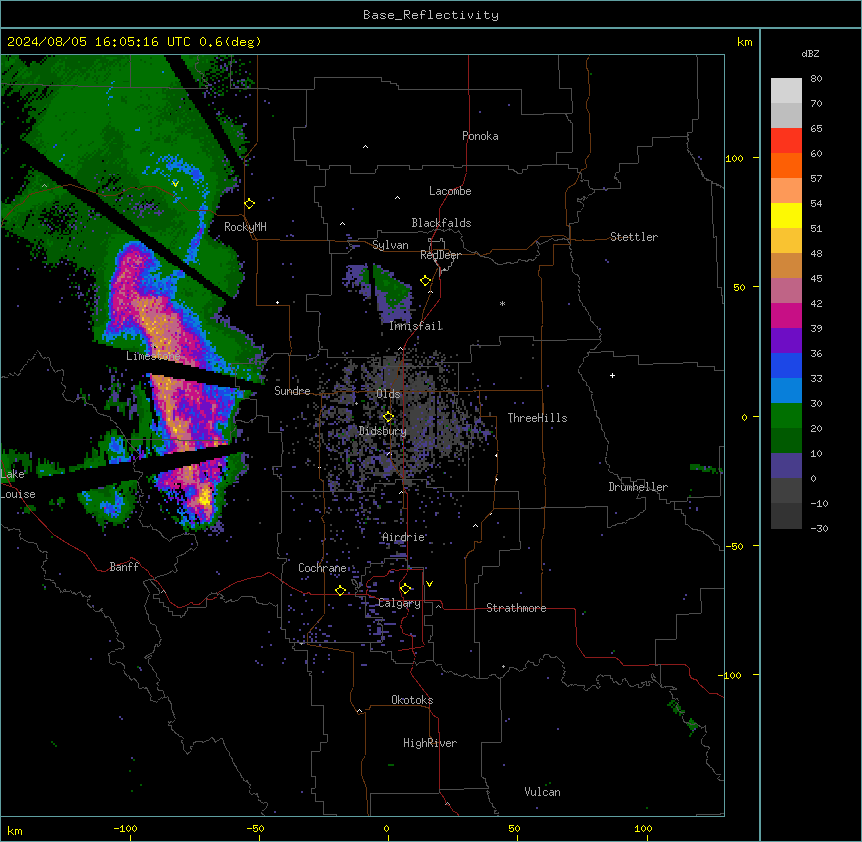
Task: Pick the light gray 70-80 dBZ legend swatch
Action: tap(786, 90)
